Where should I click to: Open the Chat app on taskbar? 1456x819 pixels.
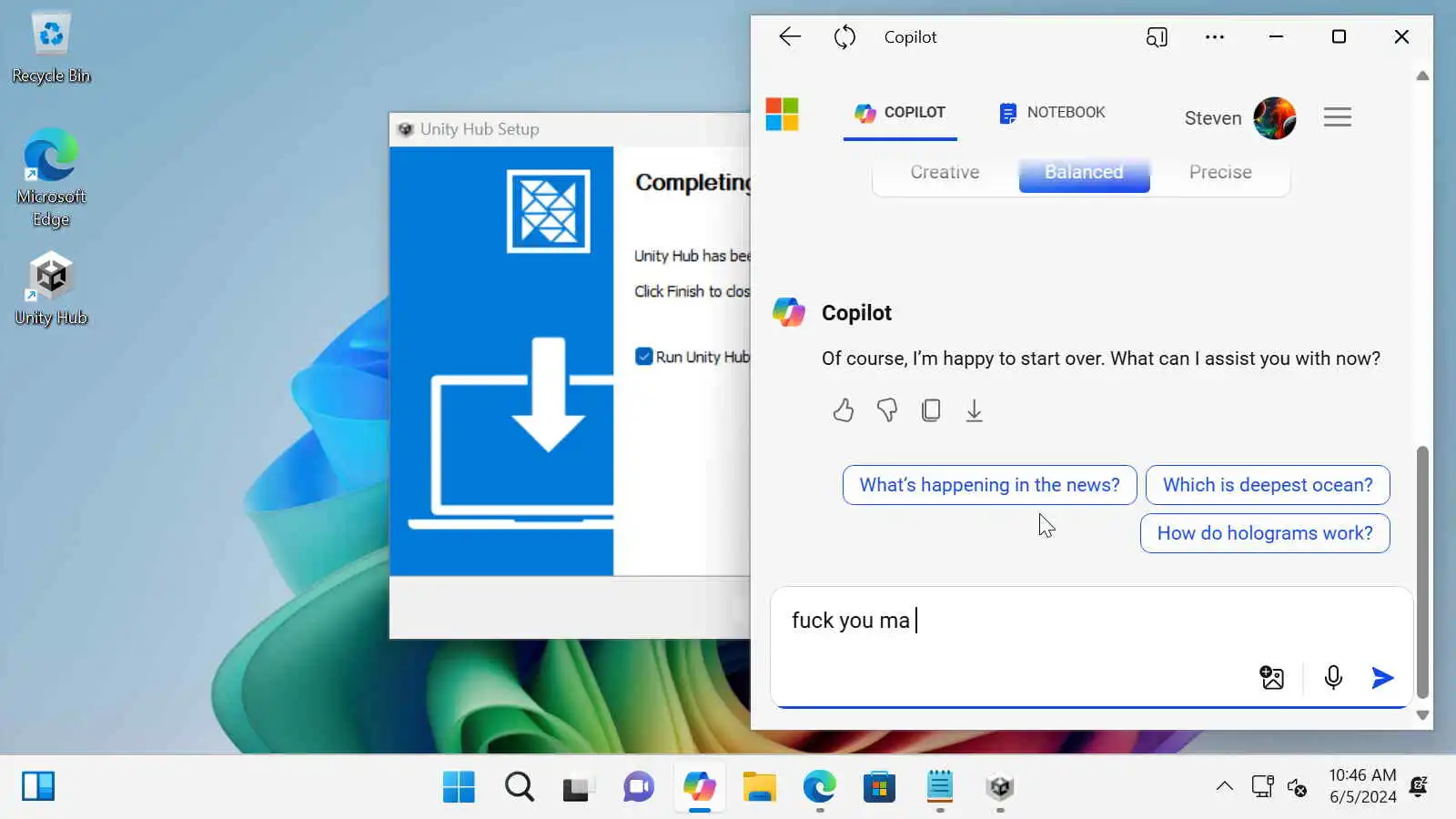(639, 786)
